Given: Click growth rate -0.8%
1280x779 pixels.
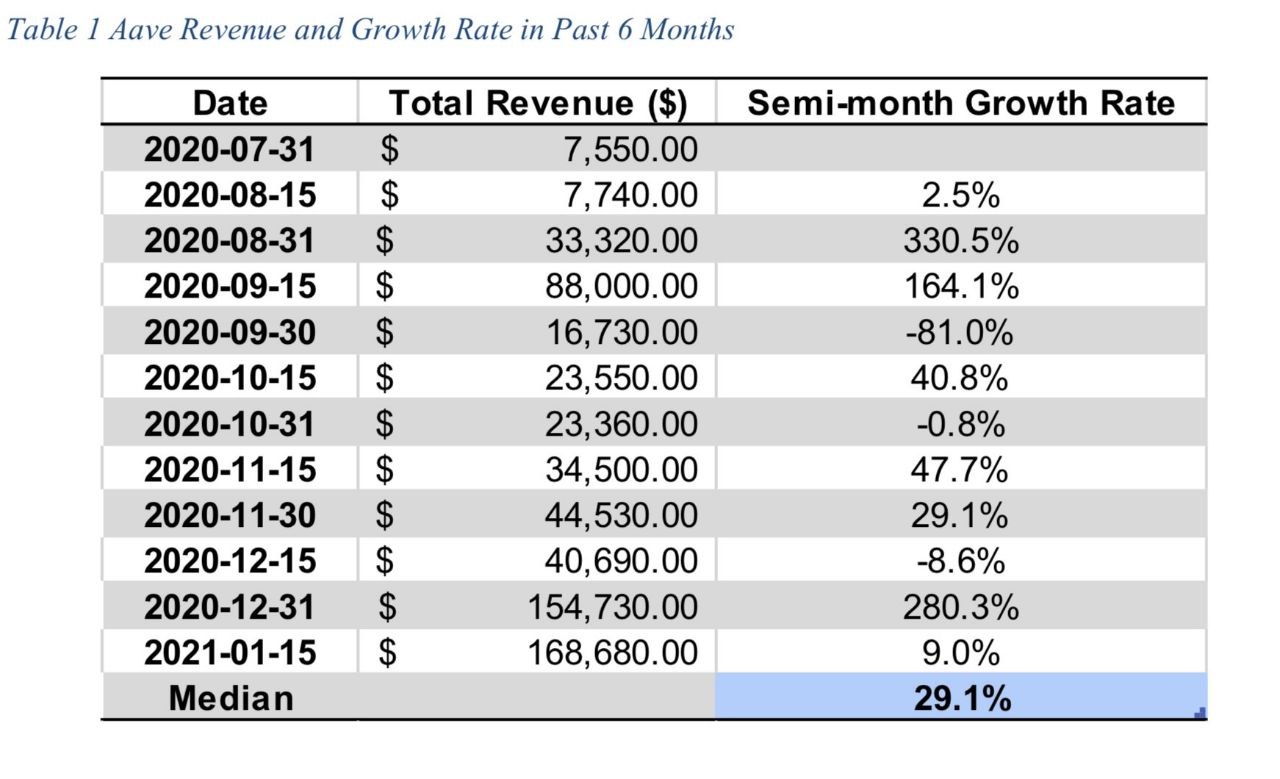Looking at the screenshot, I should [961, 424].
